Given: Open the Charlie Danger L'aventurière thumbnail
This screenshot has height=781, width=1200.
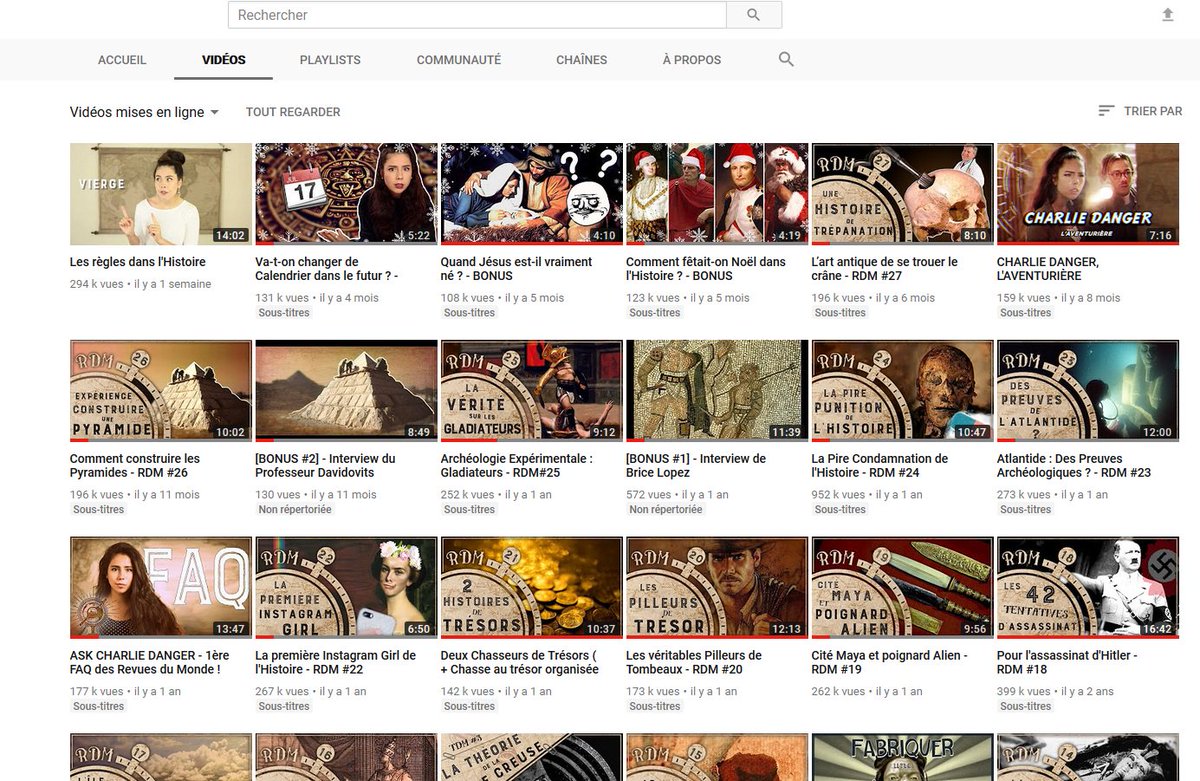Looking at the screenshot, I should [x=1088, y=194].
